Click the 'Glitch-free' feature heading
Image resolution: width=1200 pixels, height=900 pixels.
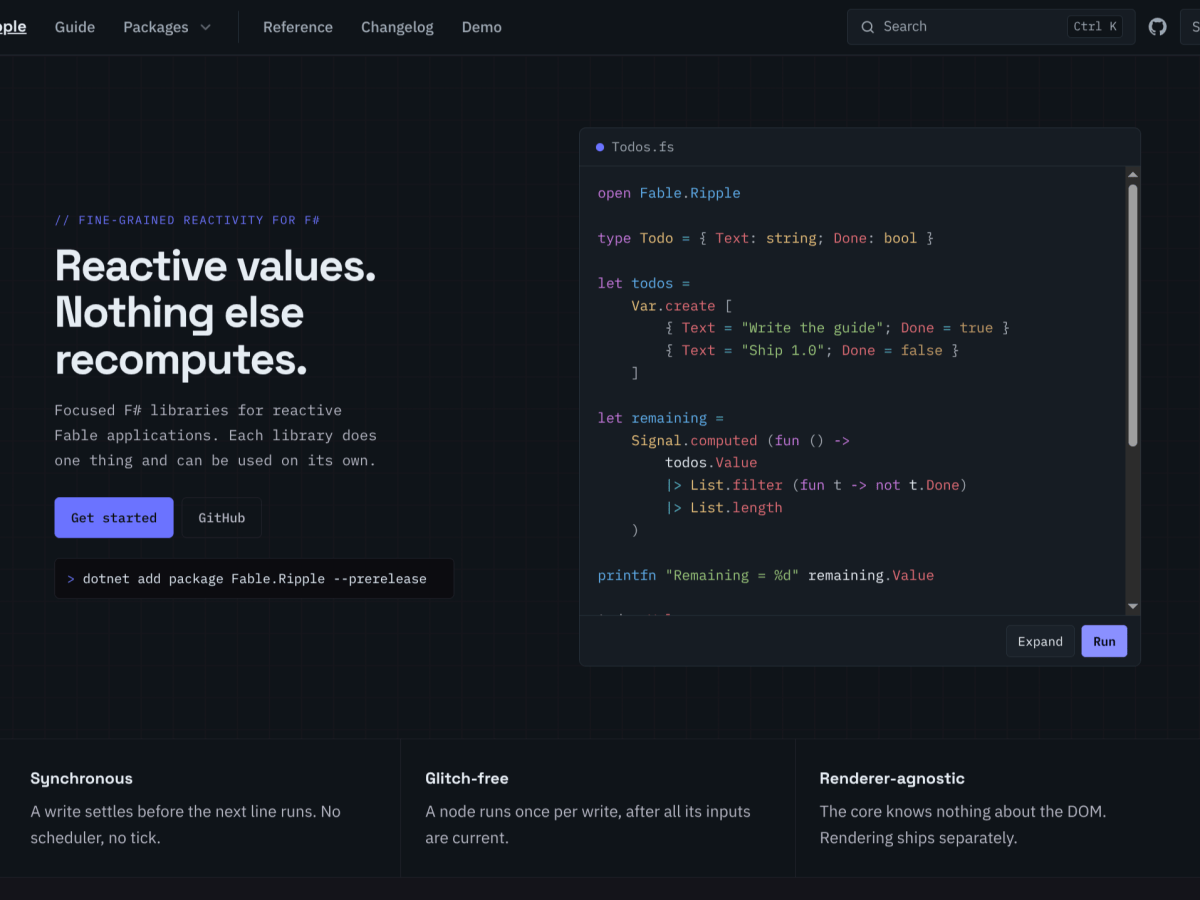pyautogui.click(x=467, y=778)
